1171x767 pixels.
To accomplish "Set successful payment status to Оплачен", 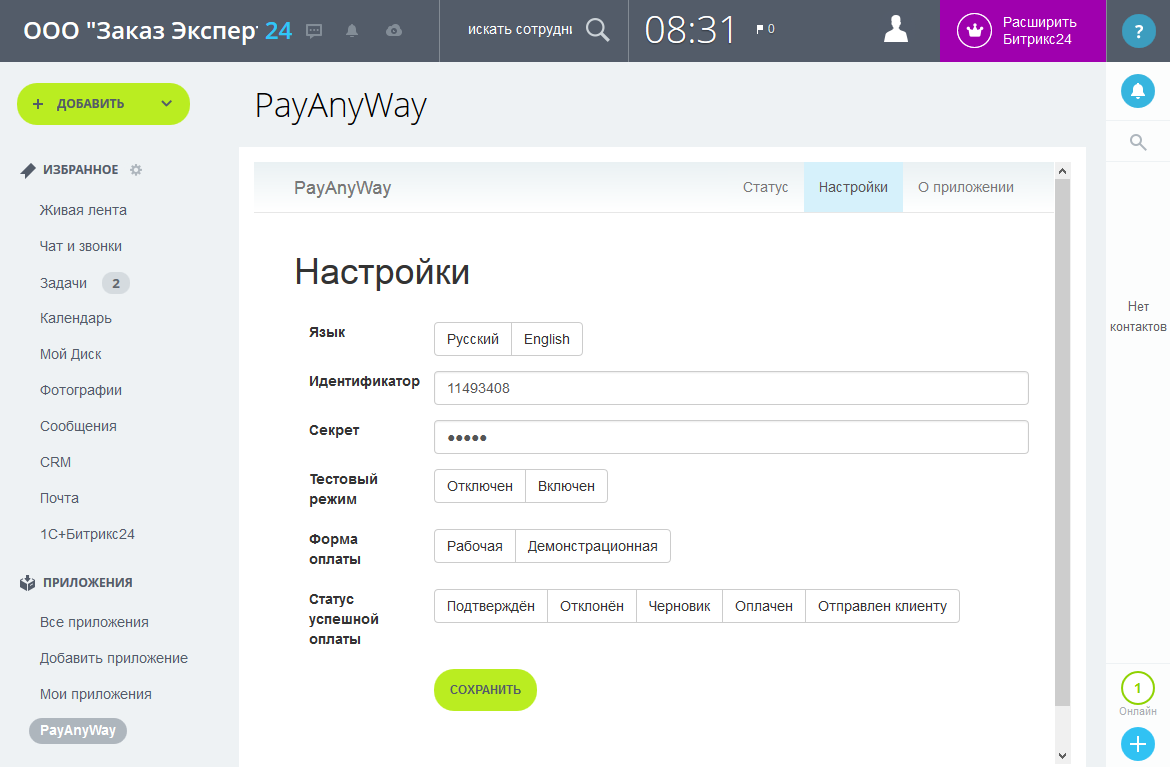I will click(763, 605).
